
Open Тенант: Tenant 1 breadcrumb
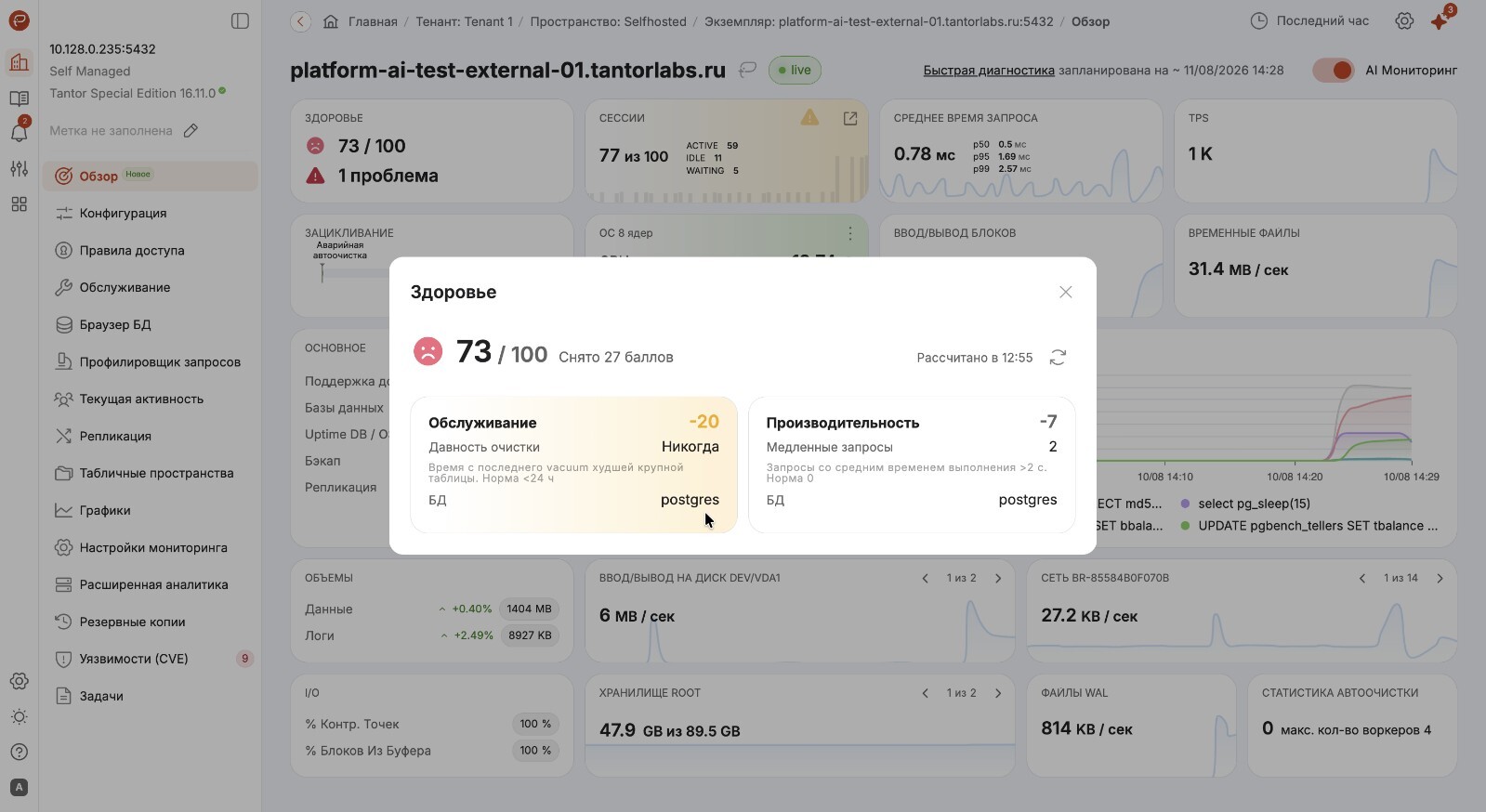[x=464, y=21]
